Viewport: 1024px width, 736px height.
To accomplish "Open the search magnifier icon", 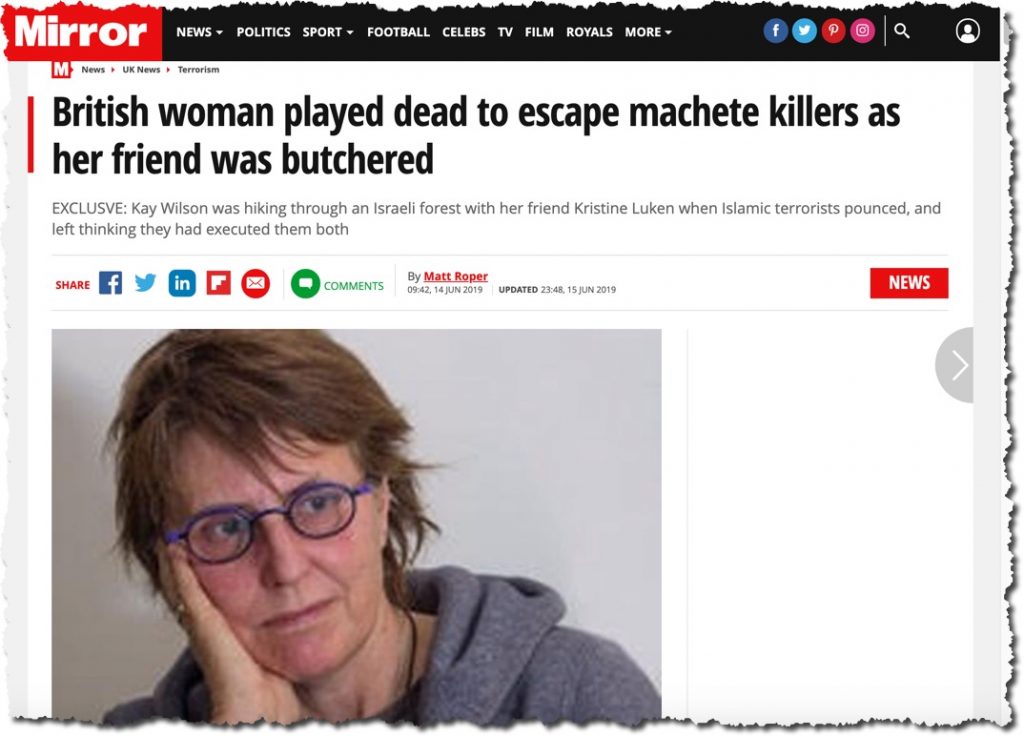I will 901,31.
